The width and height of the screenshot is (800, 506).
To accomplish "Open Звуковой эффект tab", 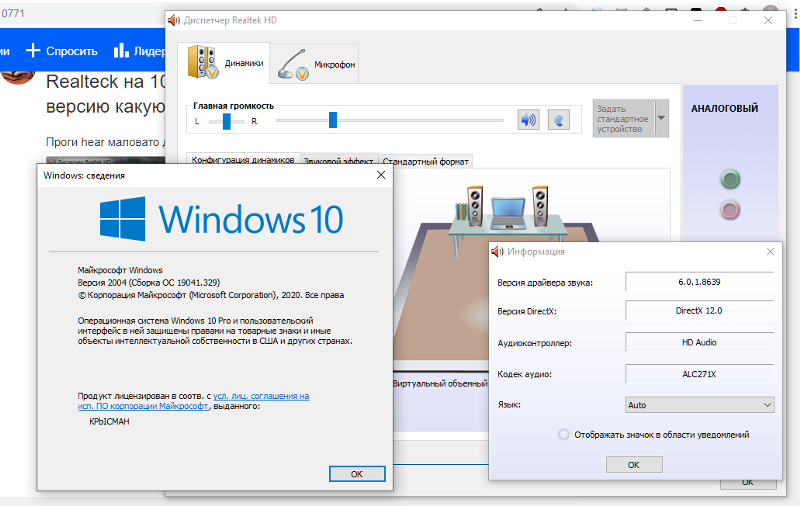I will [x=339, y=161].
